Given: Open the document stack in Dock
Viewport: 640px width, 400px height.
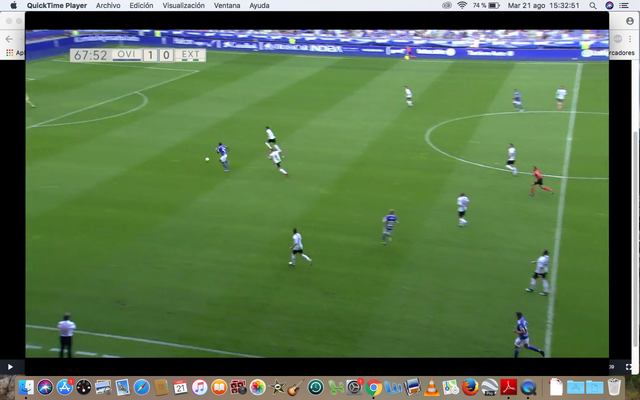Looking at the screenshot, I should pyautogui.click(x=556, y=387).
